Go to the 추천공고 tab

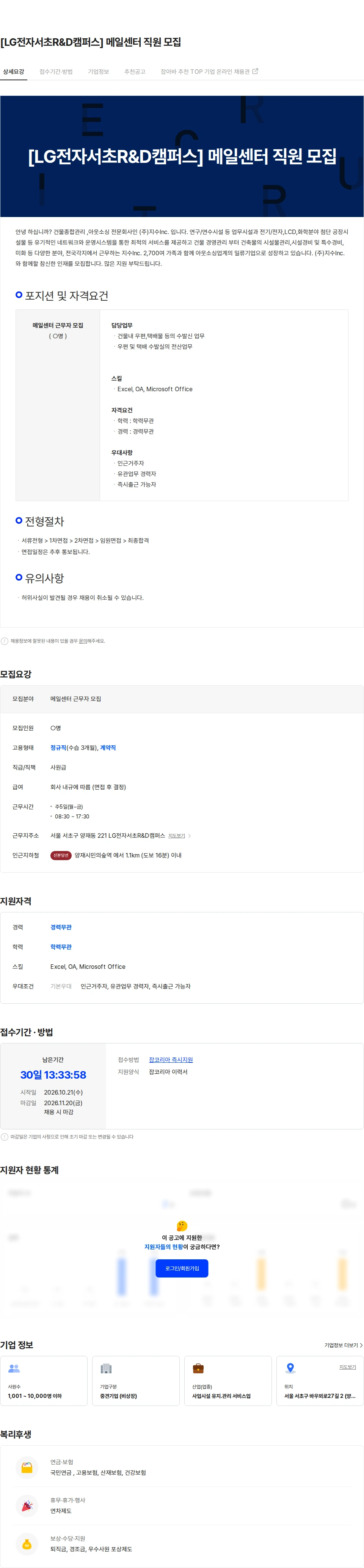tap(135, 72)
